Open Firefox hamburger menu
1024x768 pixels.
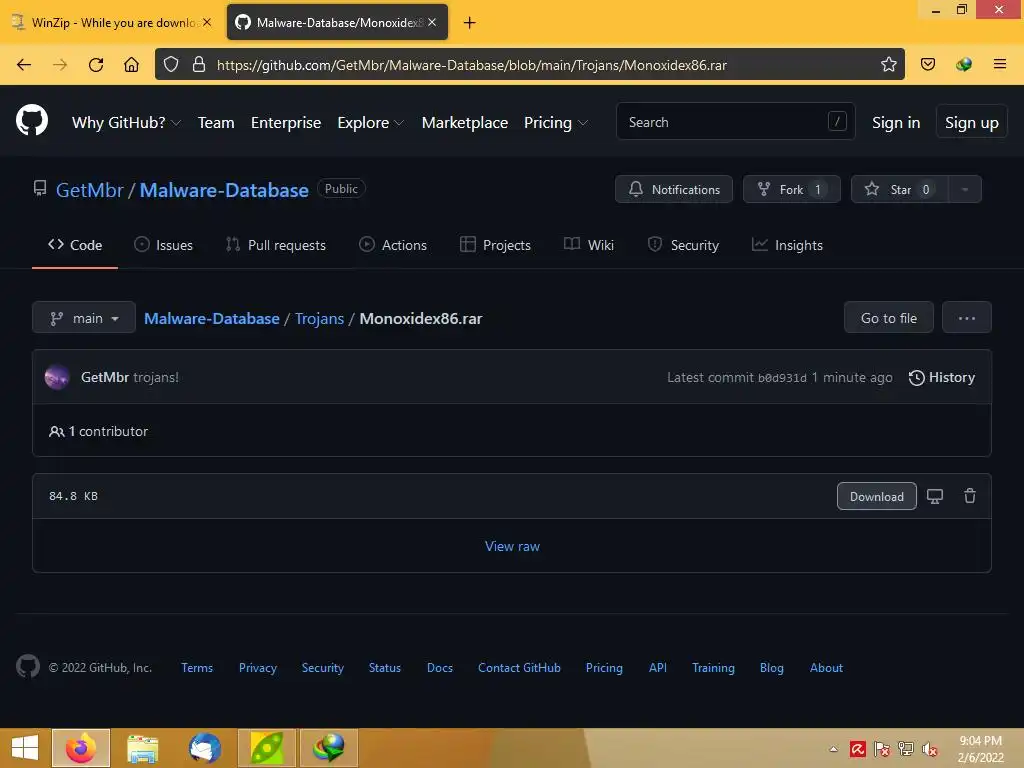pos(999,64)
